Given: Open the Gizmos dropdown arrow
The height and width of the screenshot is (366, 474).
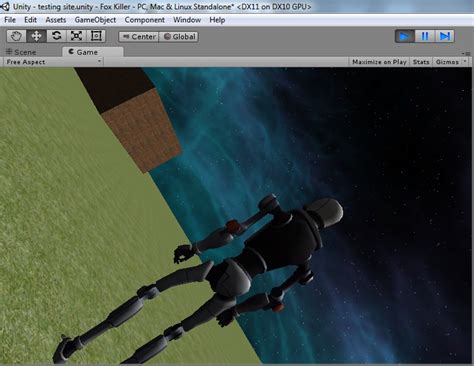Looking at the screenshot, I should click(465, 62).
